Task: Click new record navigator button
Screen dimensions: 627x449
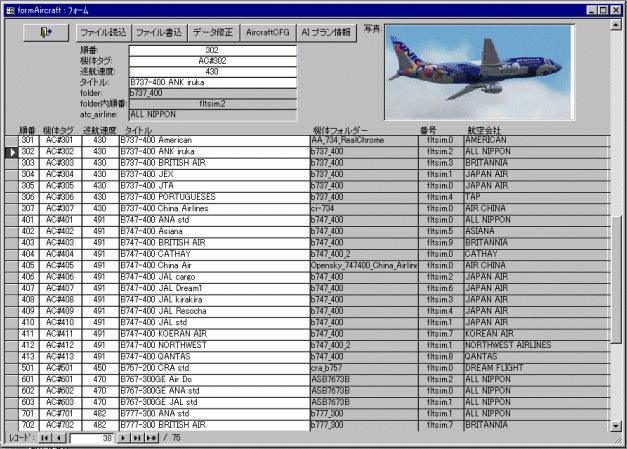Action: click(153, 438)
